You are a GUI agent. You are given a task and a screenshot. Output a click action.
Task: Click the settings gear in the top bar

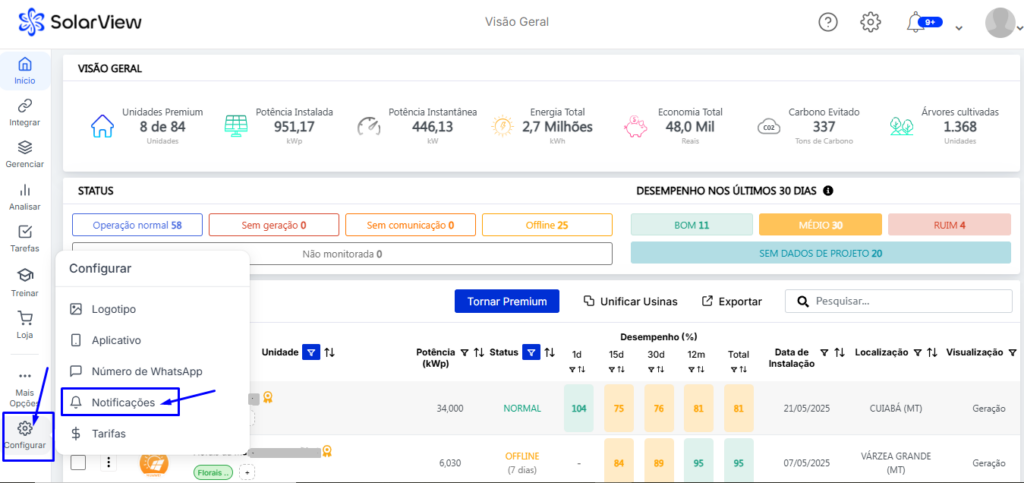point(871,22)
